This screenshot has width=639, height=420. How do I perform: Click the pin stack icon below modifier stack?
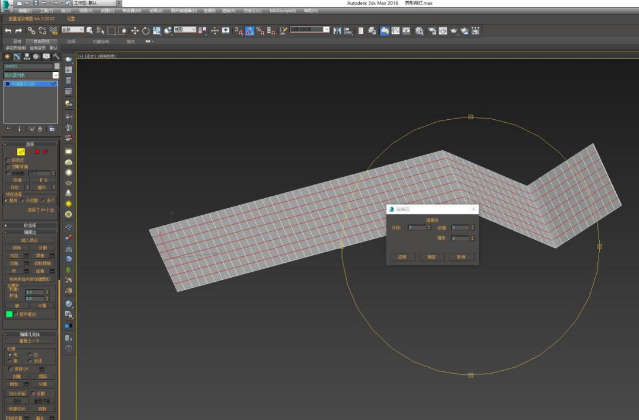point(8,129)
